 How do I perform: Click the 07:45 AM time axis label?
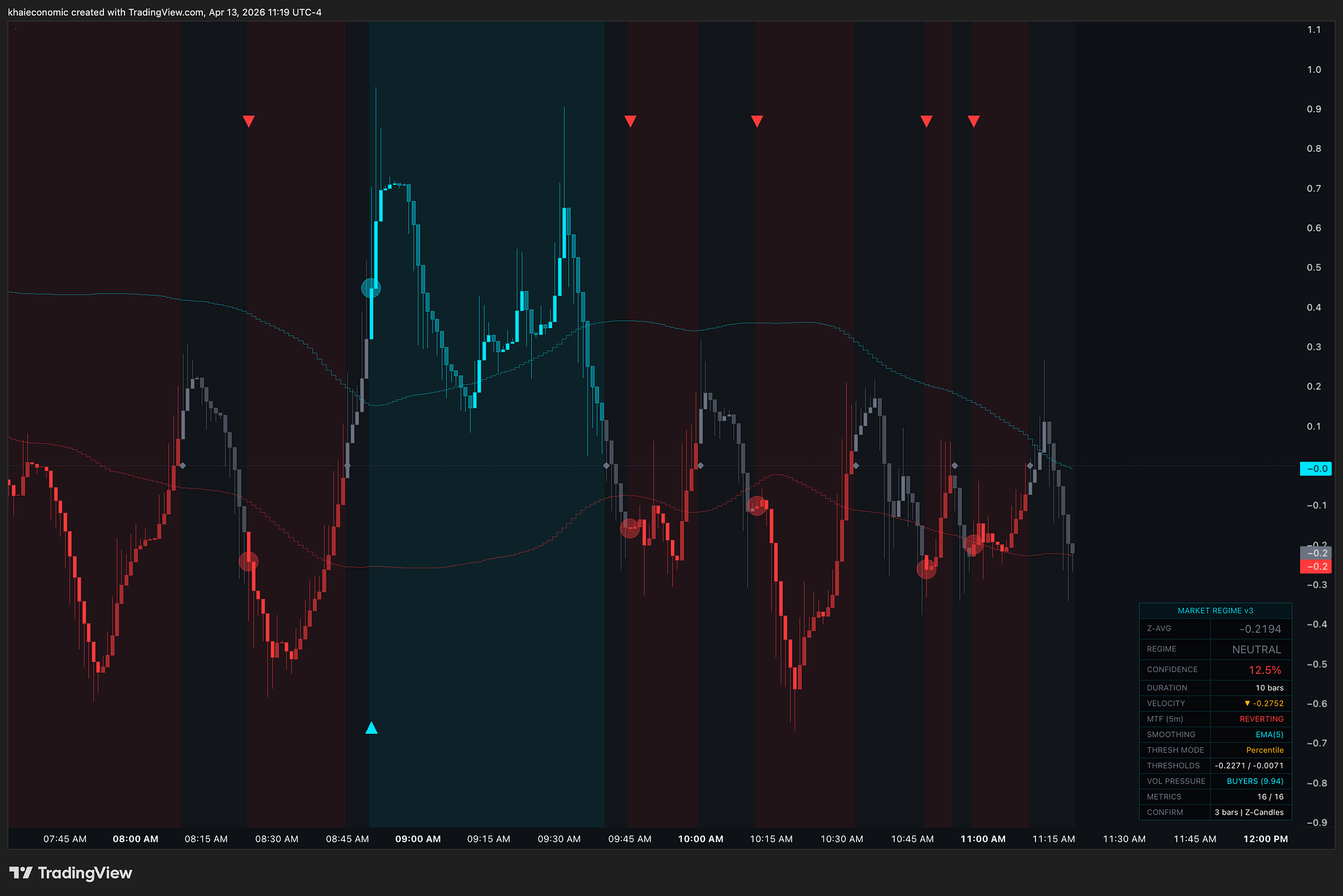click(65, 839)
